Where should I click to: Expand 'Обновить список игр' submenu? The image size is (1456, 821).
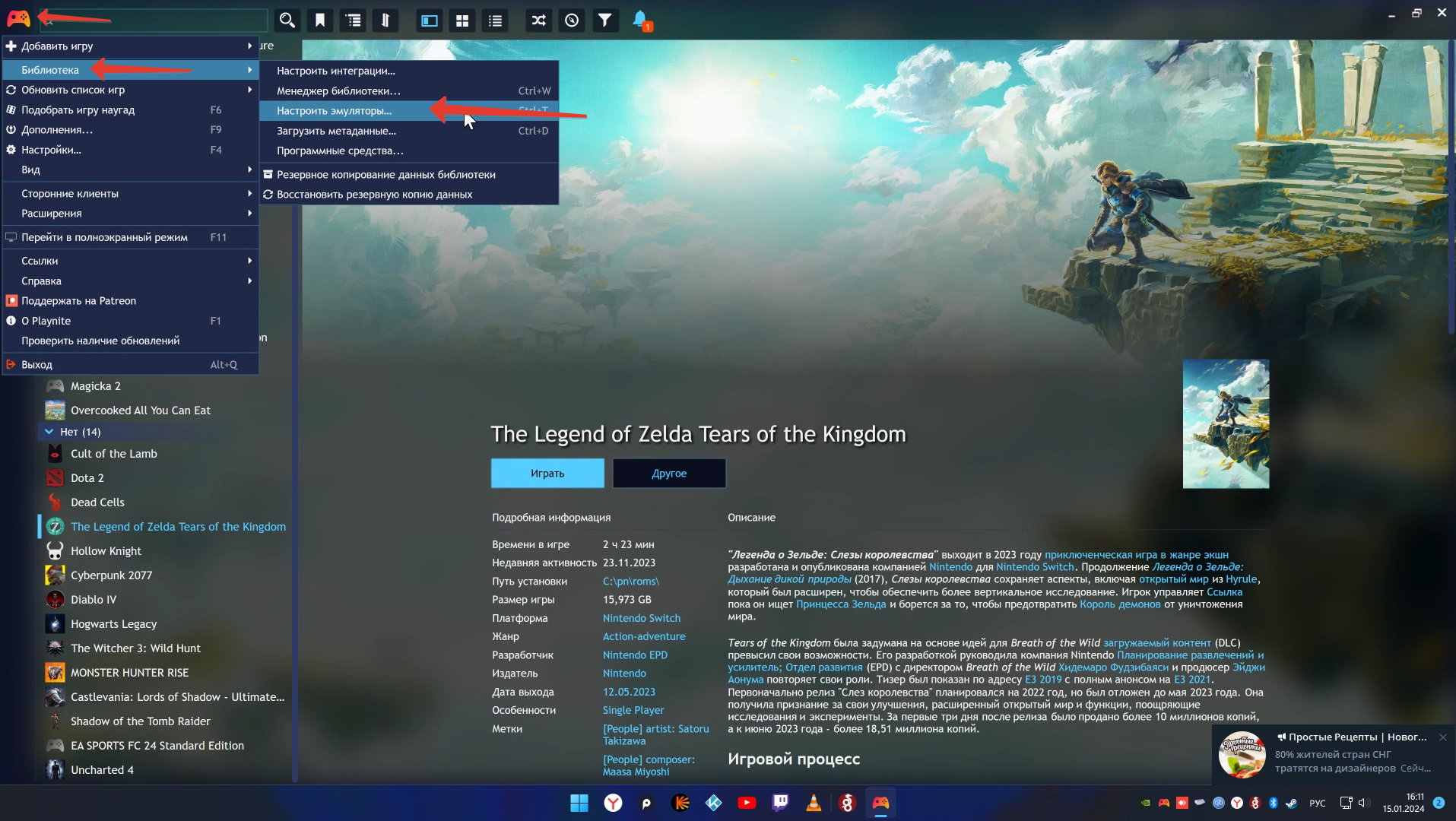click(x=131, y=90)
